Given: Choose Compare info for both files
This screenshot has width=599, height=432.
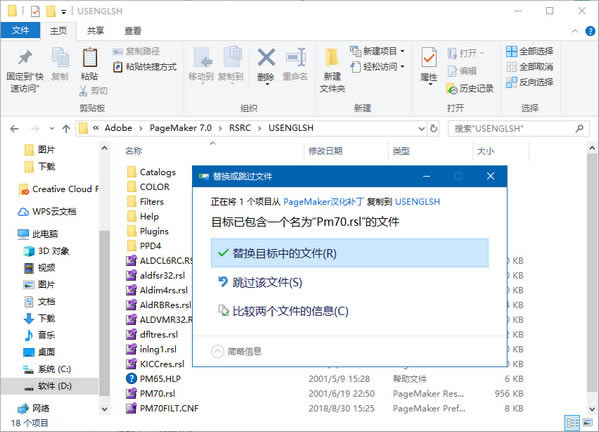Looking at the screenshot, I should click(x=283, y=311).
